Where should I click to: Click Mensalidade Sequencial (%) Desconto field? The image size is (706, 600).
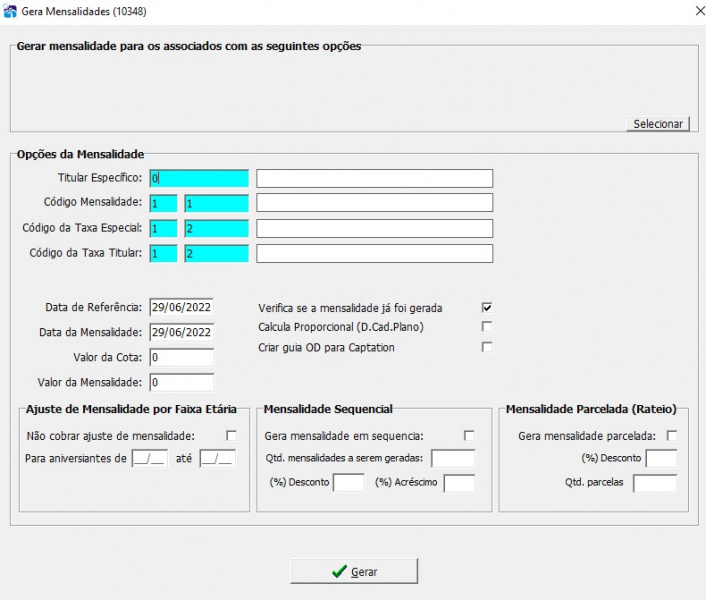(348, 483)
